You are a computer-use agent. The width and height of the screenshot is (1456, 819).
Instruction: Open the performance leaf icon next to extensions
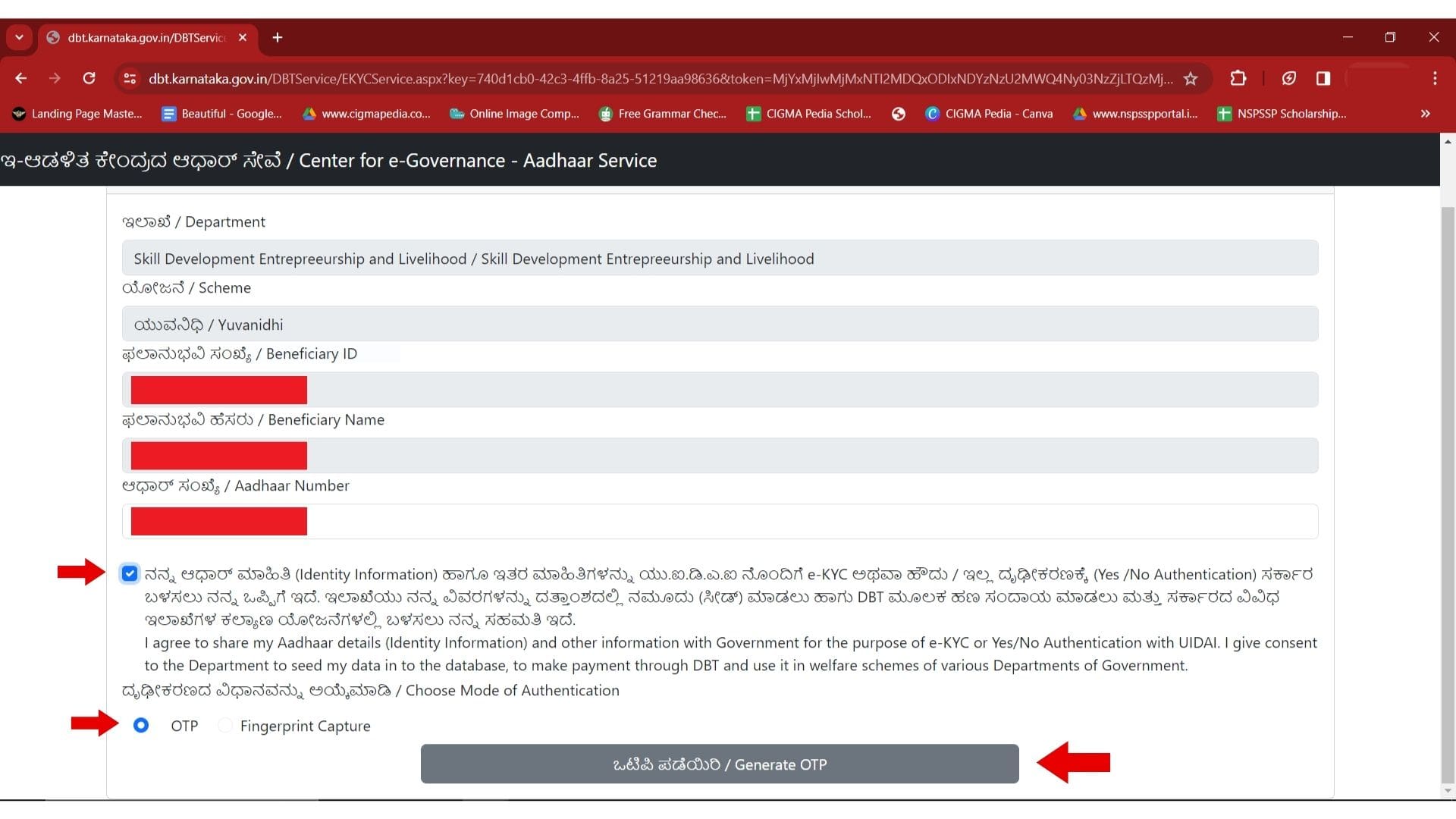[x=1289, y=78]
